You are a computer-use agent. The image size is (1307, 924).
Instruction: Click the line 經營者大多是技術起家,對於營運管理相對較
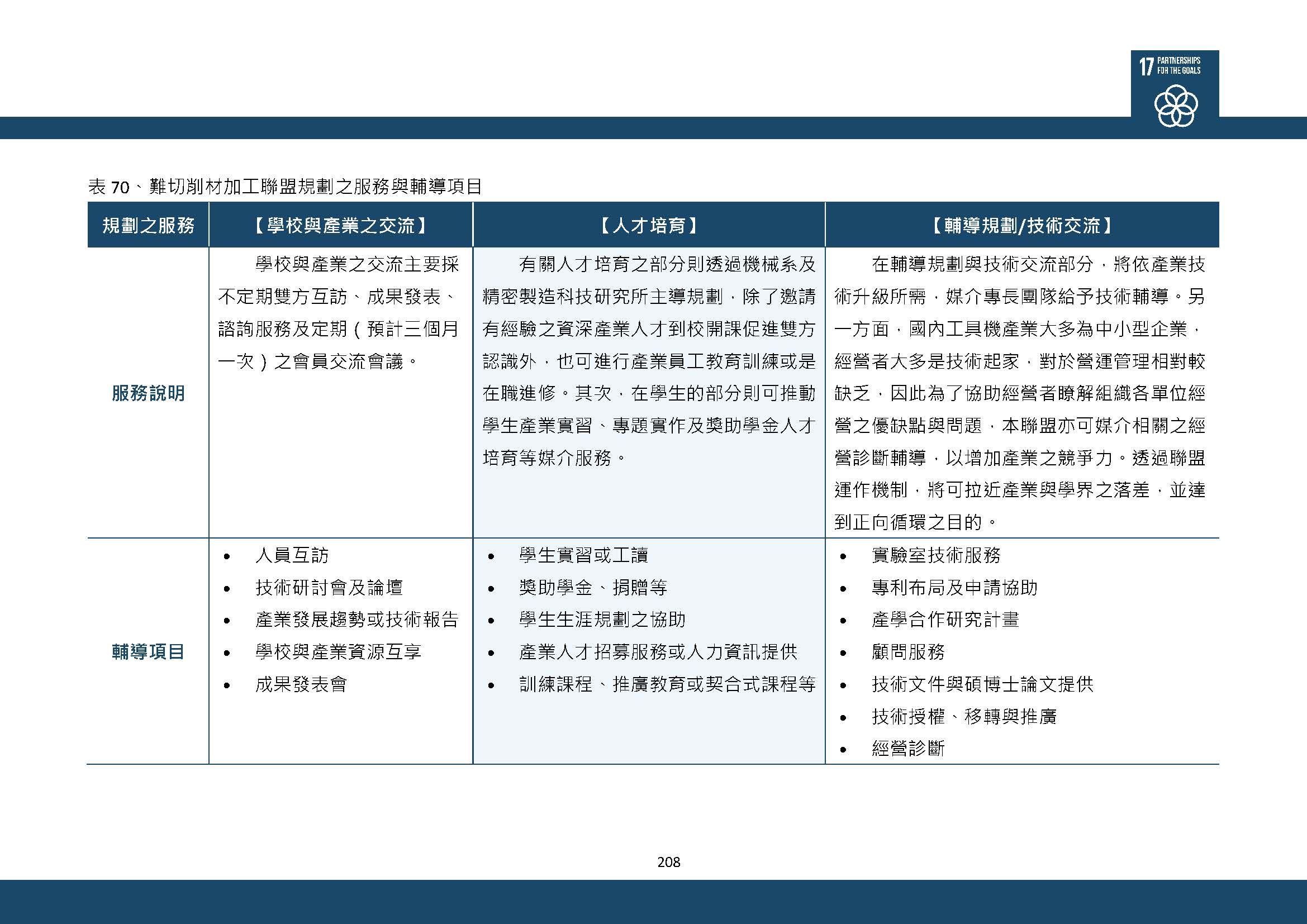[1020, 361]
